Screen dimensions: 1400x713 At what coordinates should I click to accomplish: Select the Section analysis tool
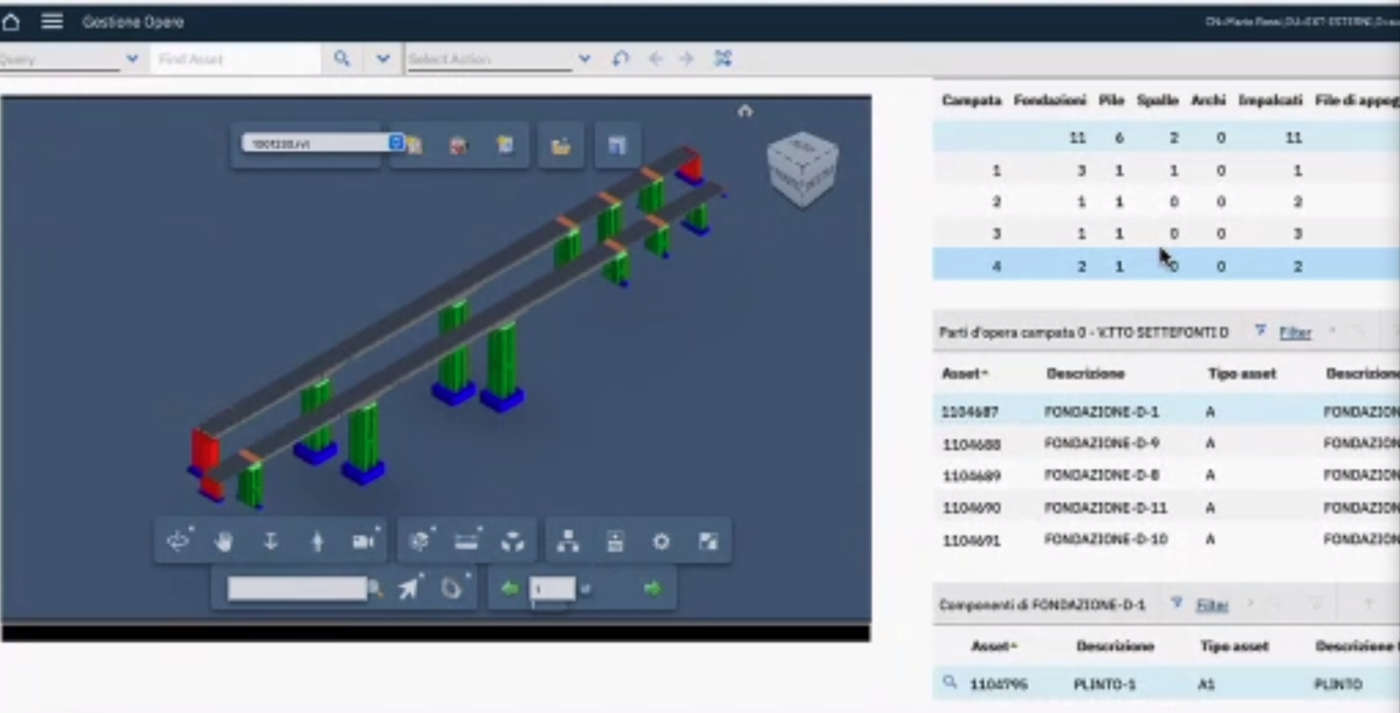point(420,541)
